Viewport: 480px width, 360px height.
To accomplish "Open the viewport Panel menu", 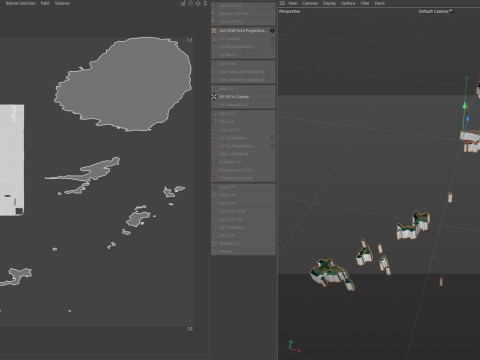I will [x=380, y=3].
